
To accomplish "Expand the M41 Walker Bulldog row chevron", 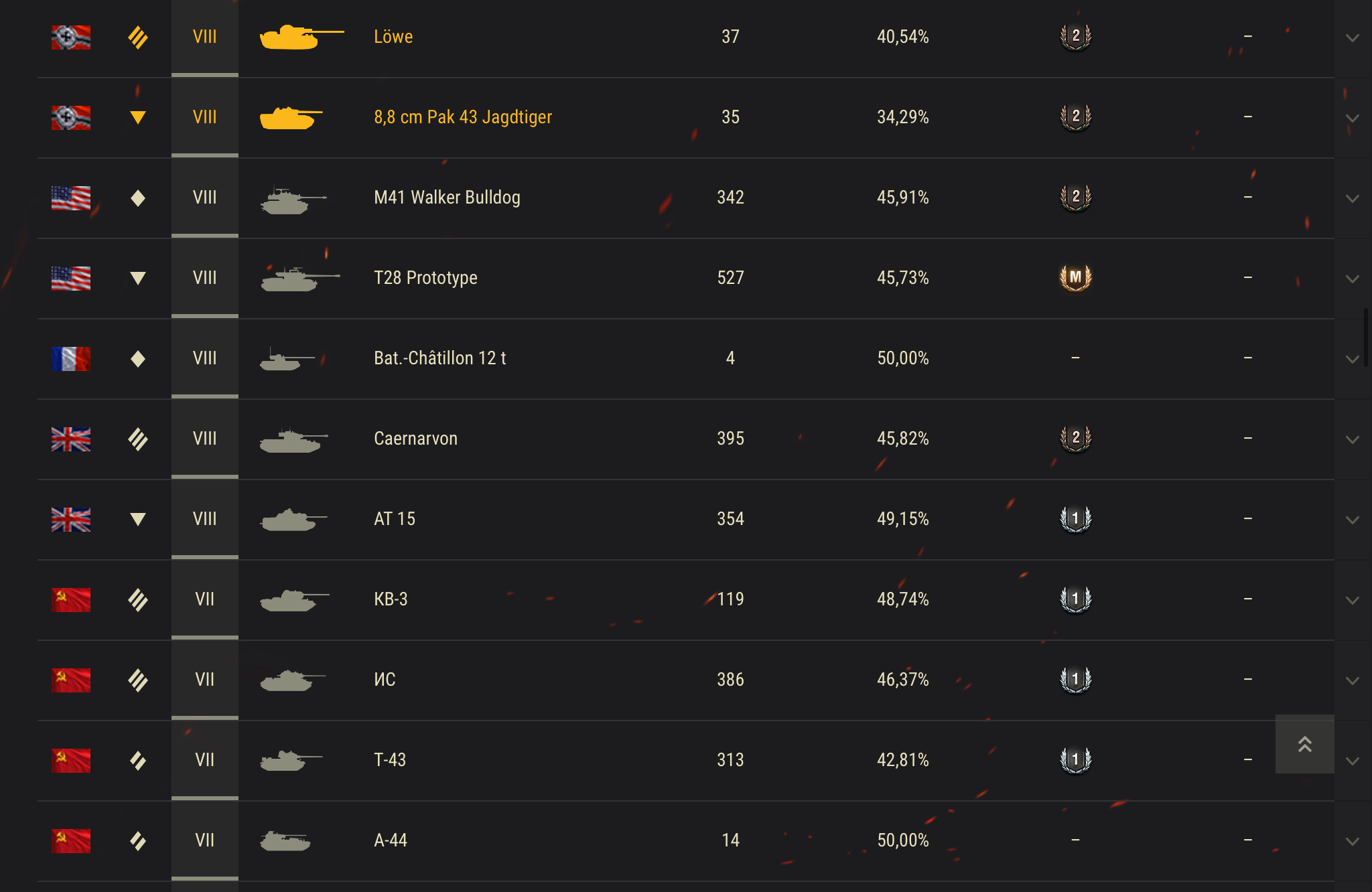I will pos(1353,198).
